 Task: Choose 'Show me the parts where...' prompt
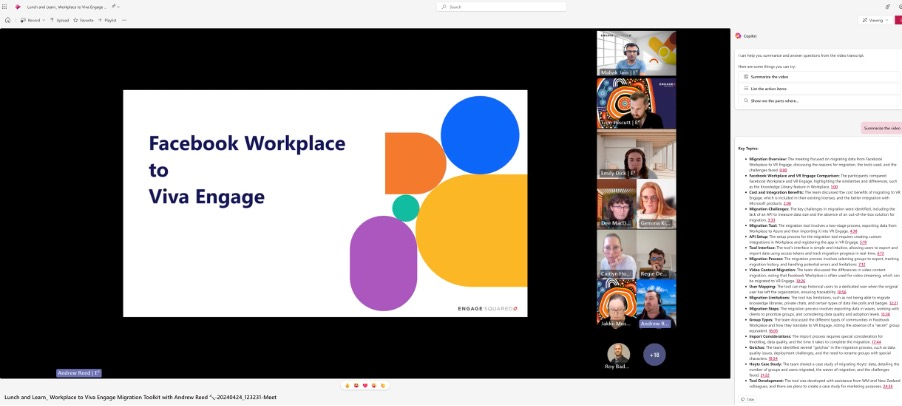(774, 100)
